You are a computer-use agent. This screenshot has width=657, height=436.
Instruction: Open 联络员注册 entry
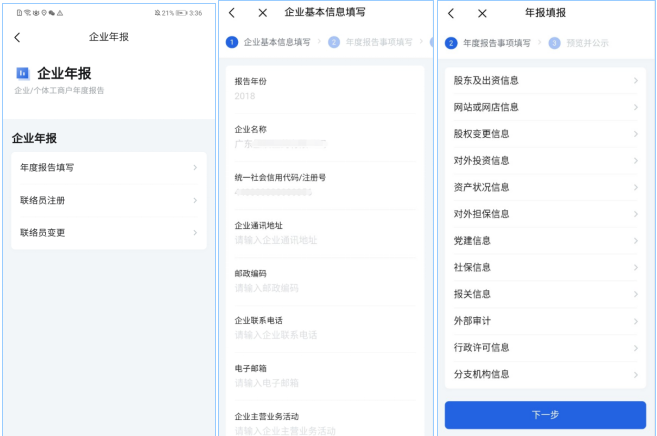click(108, 200)
